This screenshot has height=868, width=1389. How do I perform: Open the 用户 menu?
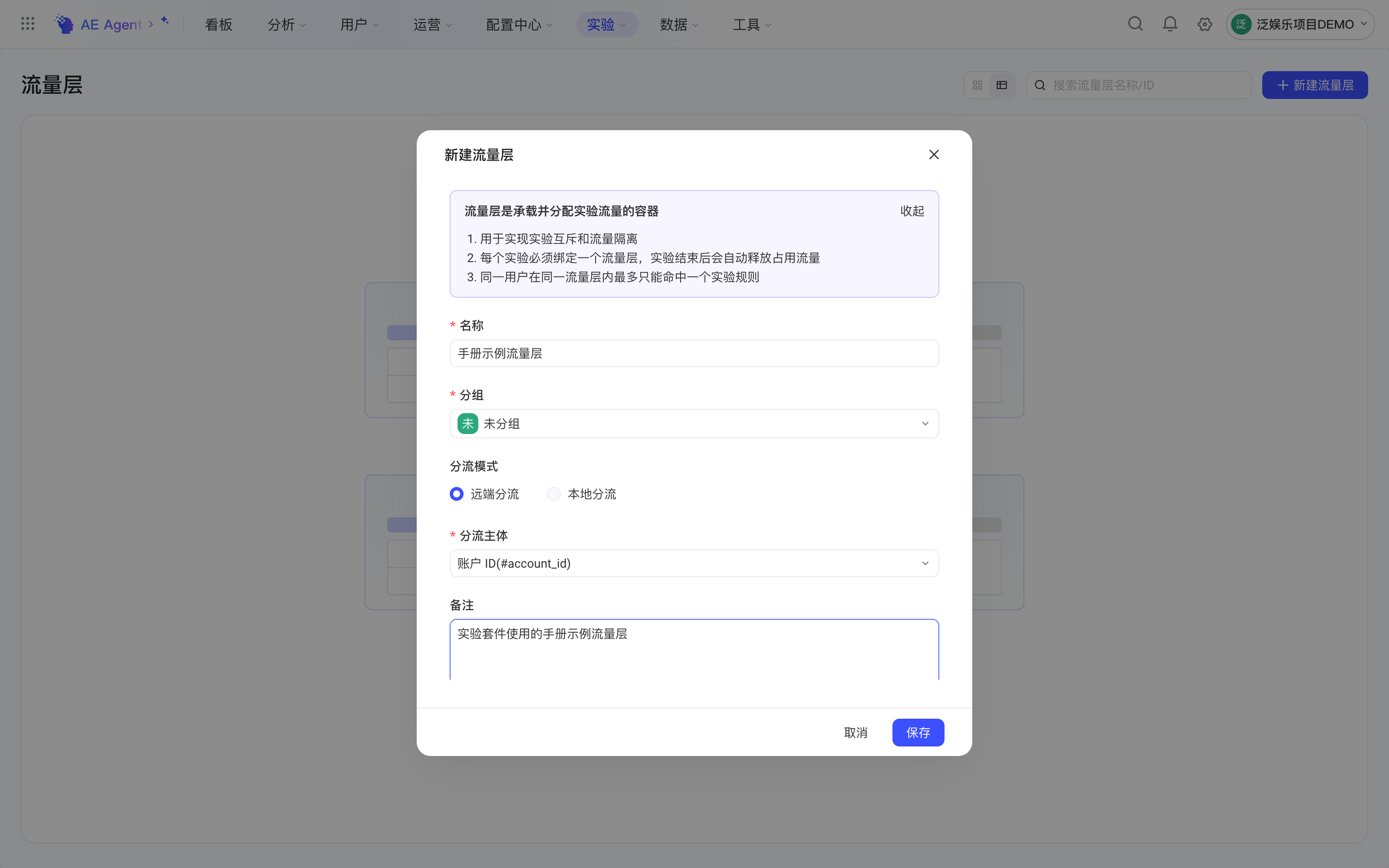pyautogui.click(x=360, y=25)
